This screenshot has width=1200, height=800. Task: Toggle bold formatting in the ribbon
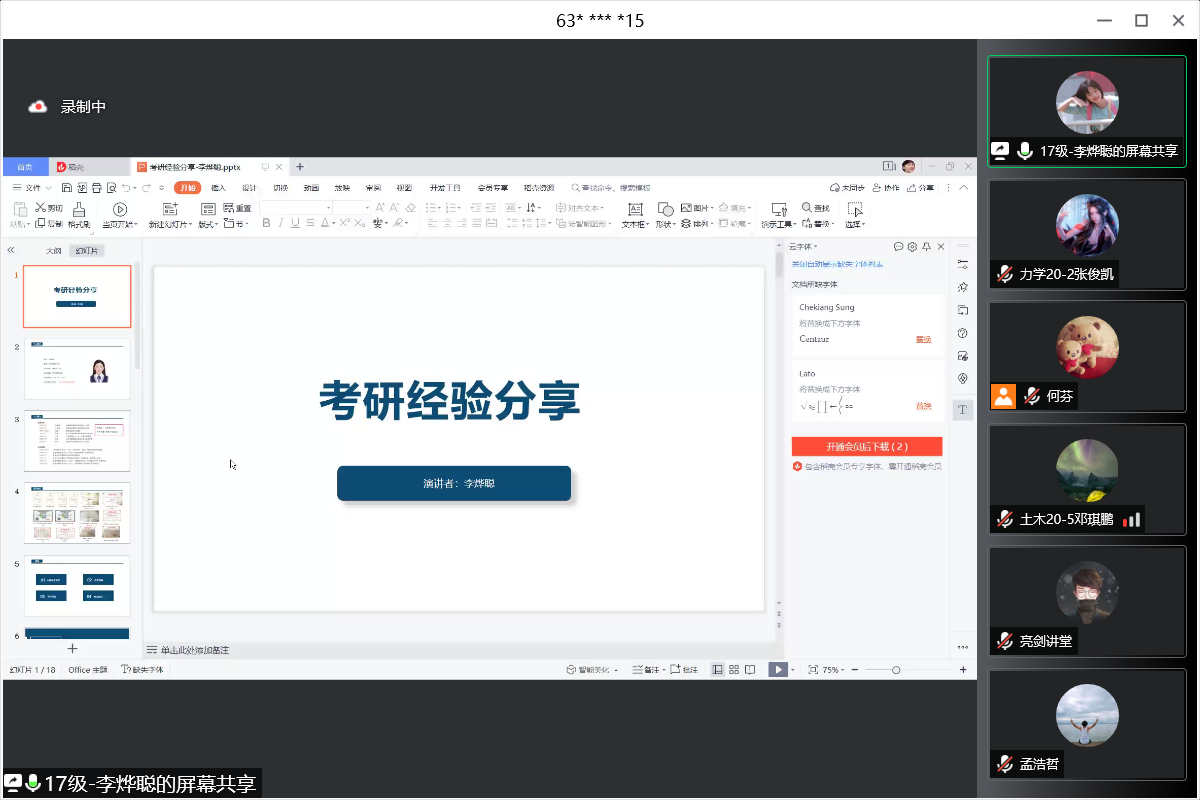[x=267, y=224]
